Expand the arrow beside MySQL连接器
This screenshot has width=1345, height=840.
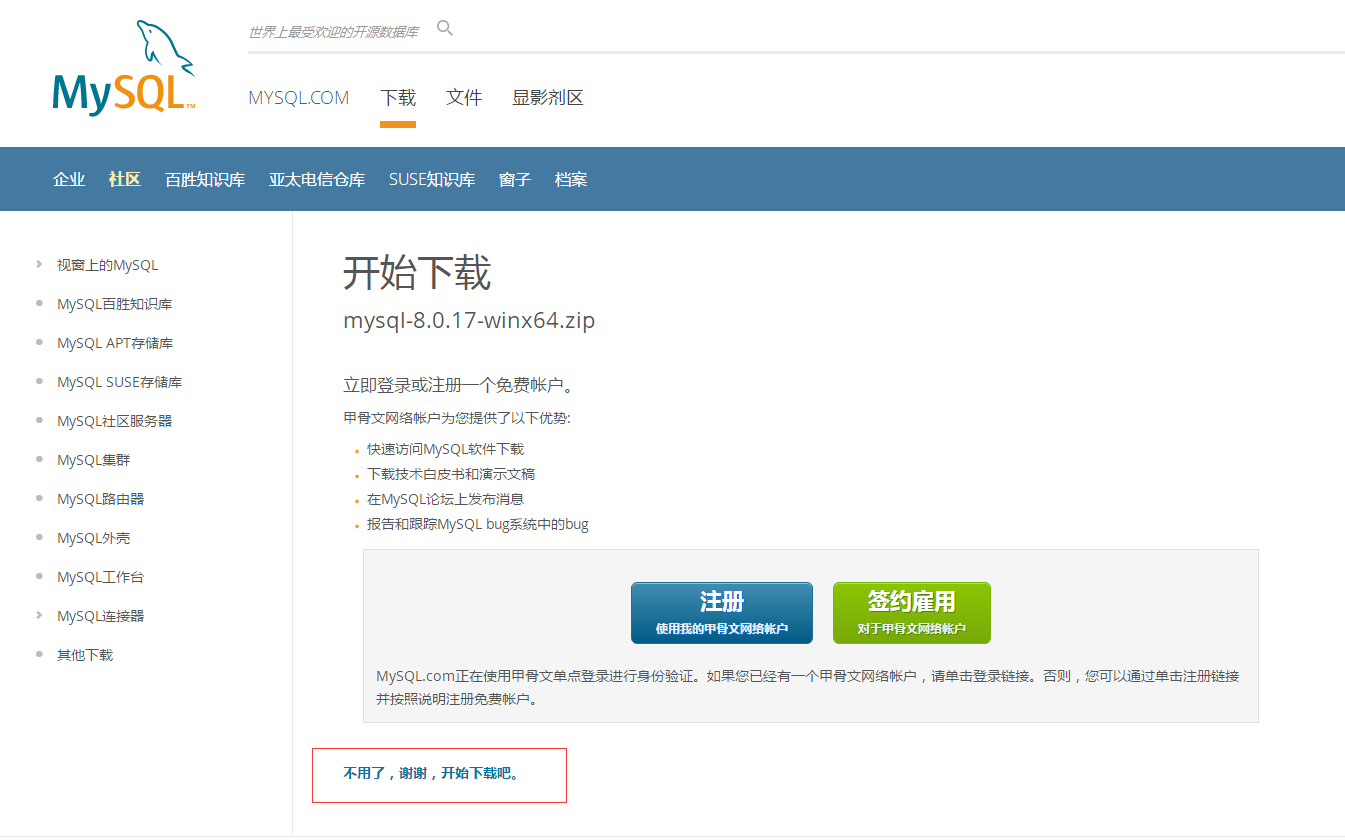click(x=39, y=616)
